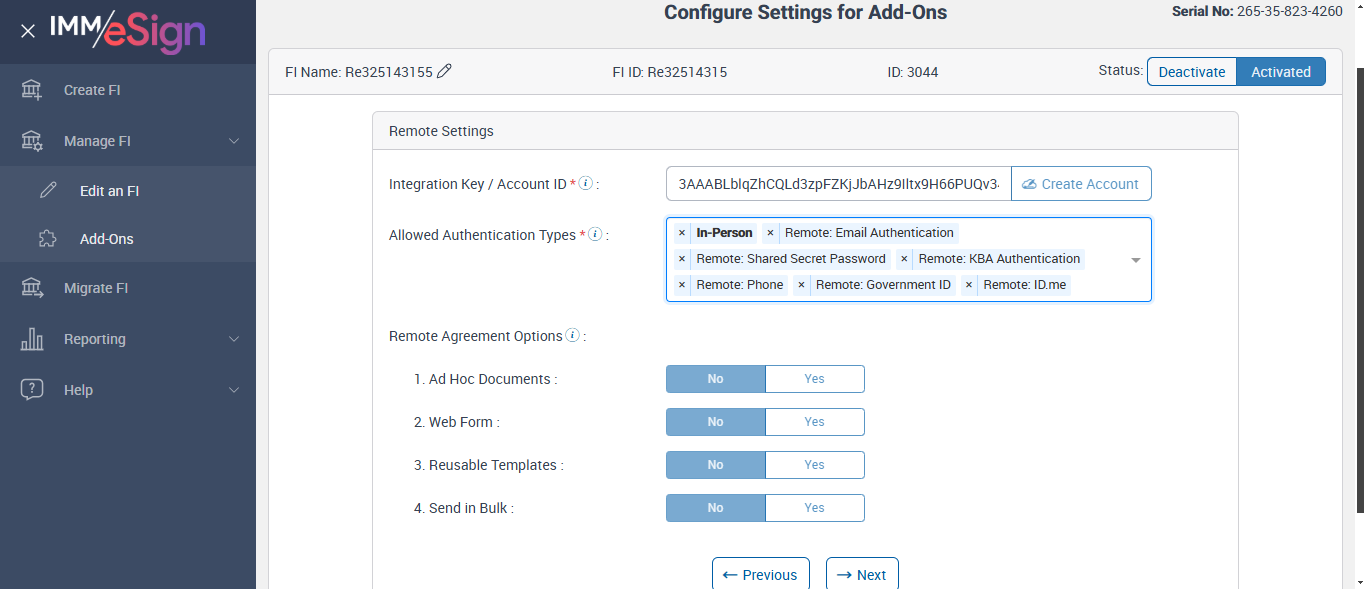Click the Create Account button
This screenshot has height=589, width=1366.
pos(1081,184)
